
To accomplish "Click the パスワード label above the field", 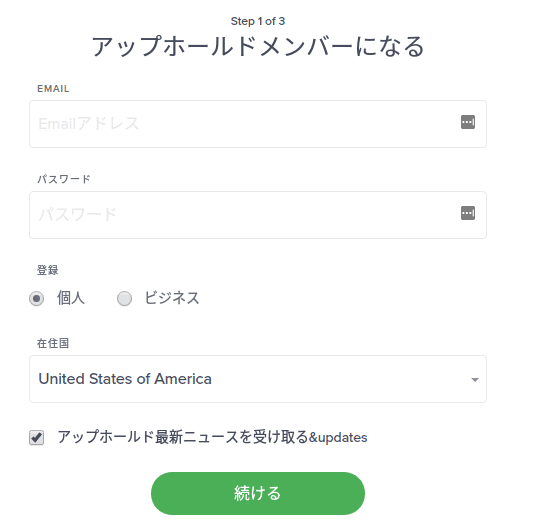I will pos(64,179).
